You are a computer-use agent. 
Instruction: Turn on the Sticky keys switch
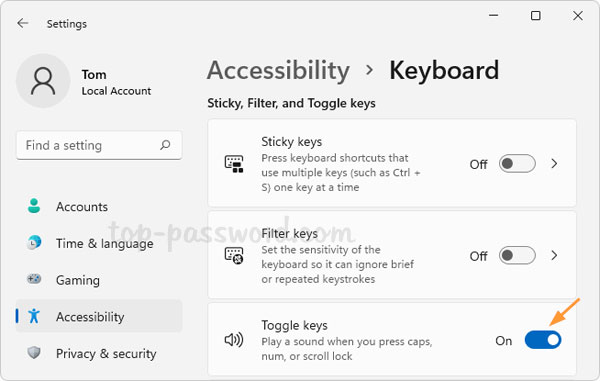(x=517, y=164)
